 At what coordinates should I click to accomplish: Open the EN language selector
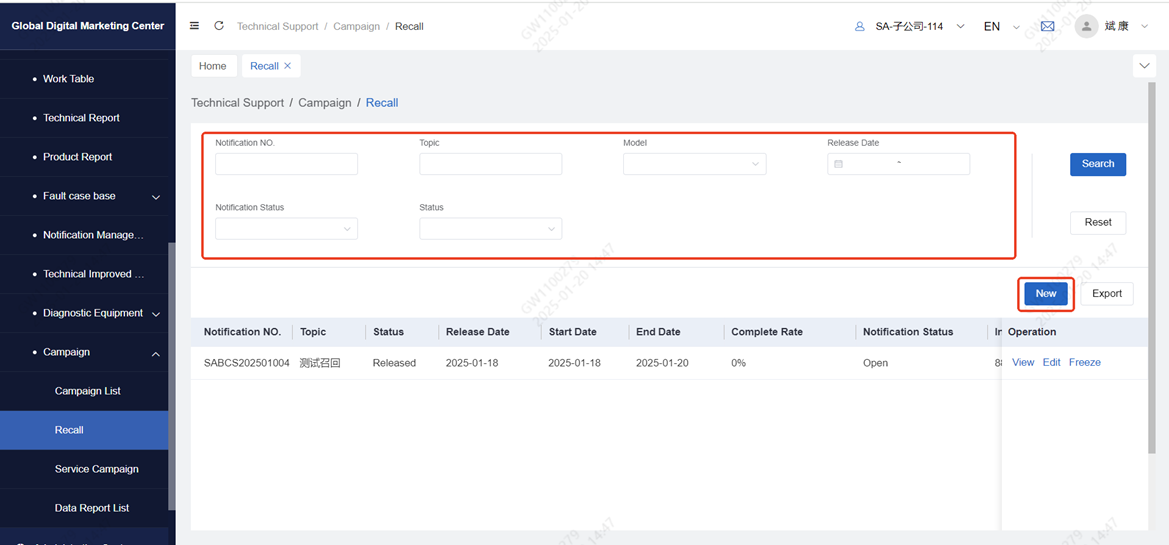pyautogui.click(x=1001, y=26)
